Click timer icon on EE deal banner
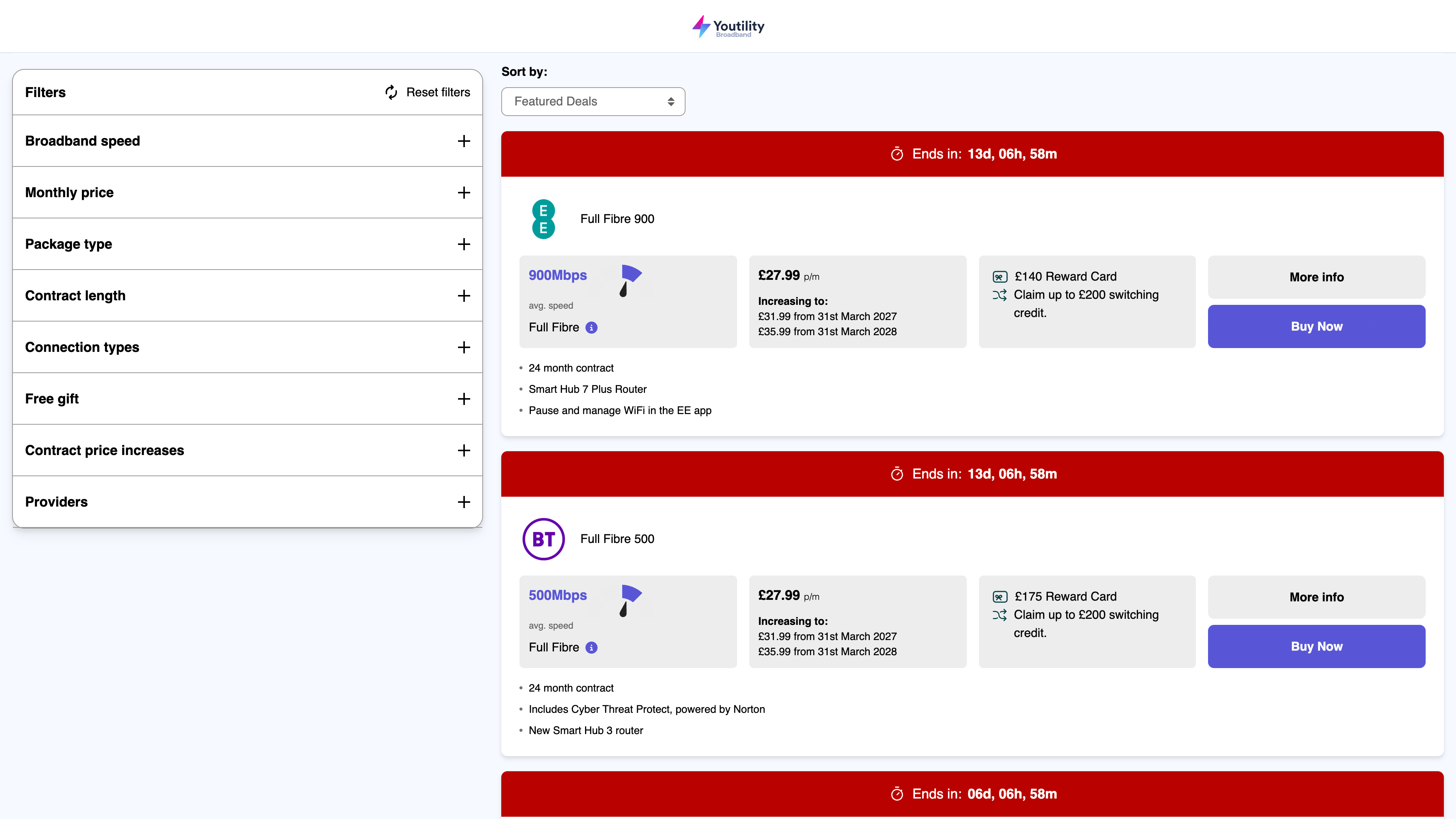Screen dimensions: 1456x819 tap(897, 154)
